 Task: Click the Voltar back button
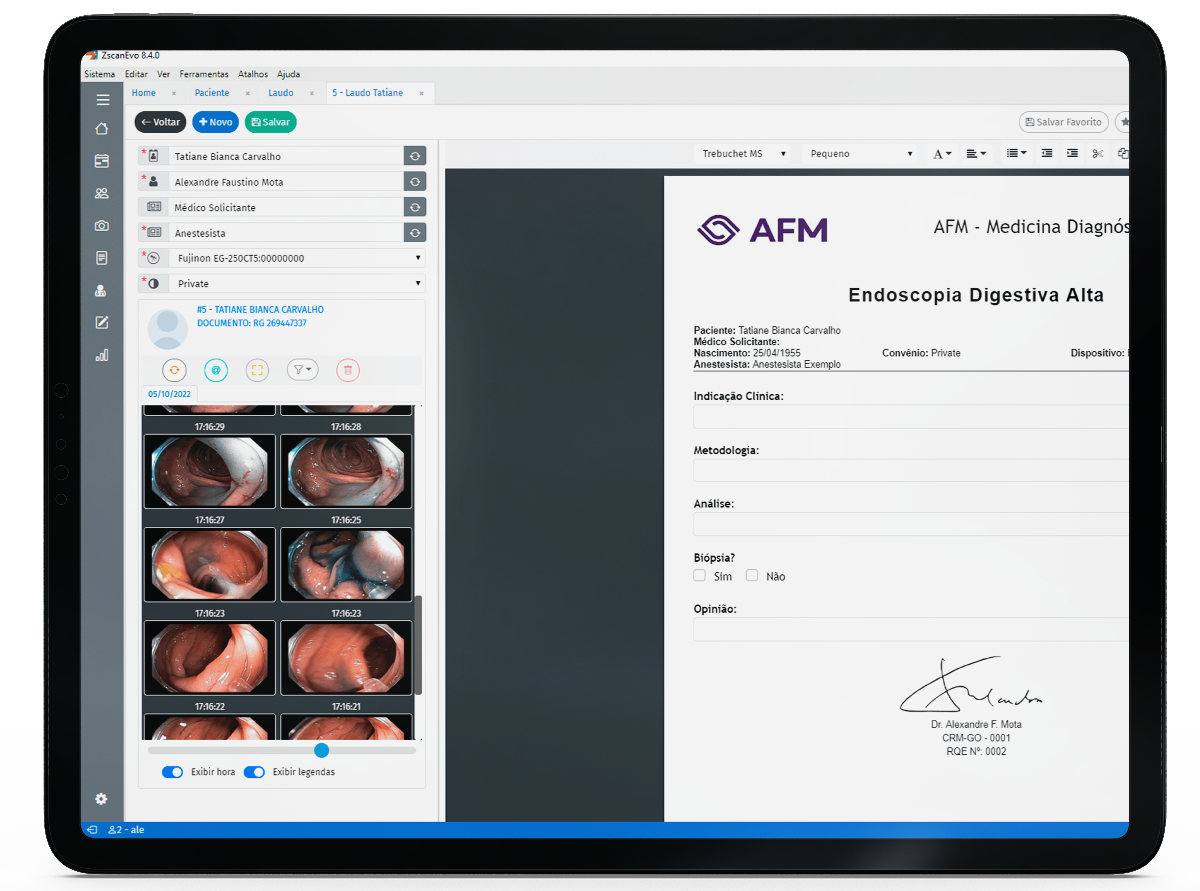click(160, 122)
